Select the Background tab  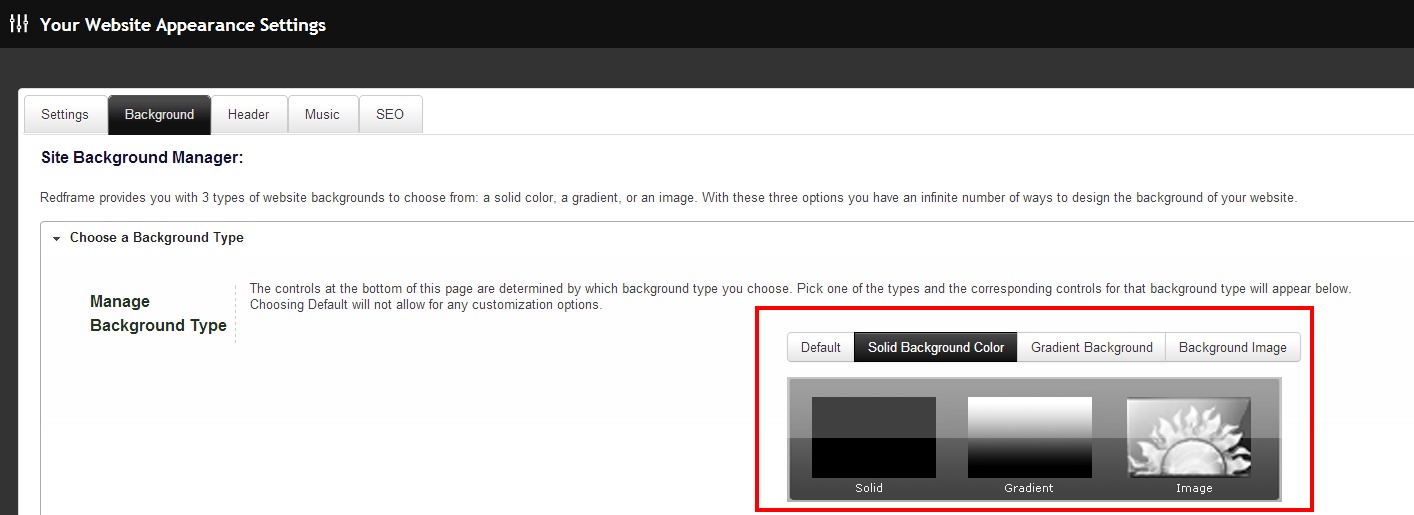tap(159, 115)
